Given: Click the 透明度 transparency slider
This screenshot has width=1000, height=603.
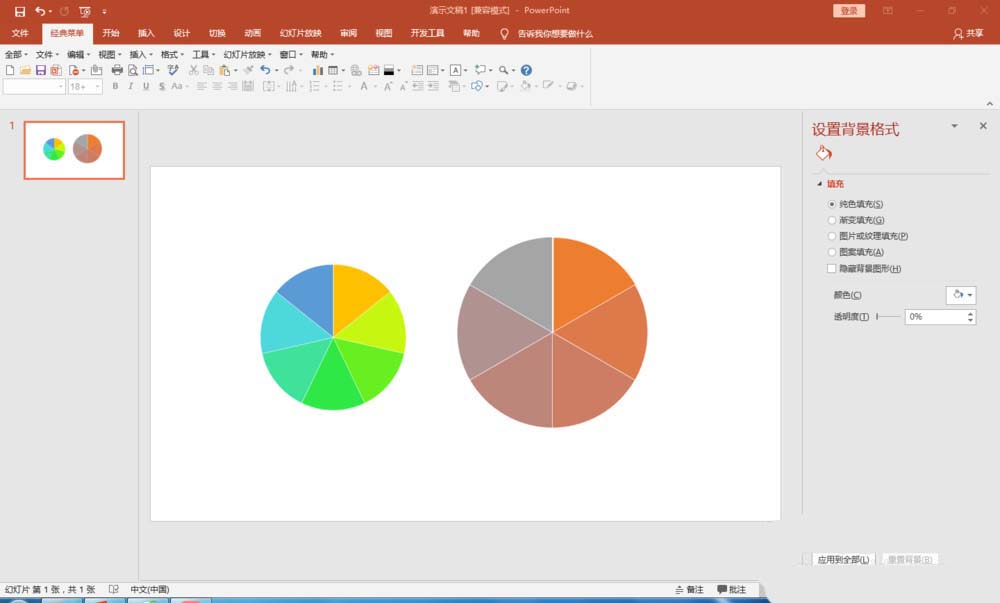Looking at the screenshot, I should pyautogui.click(x=888, y=316).
